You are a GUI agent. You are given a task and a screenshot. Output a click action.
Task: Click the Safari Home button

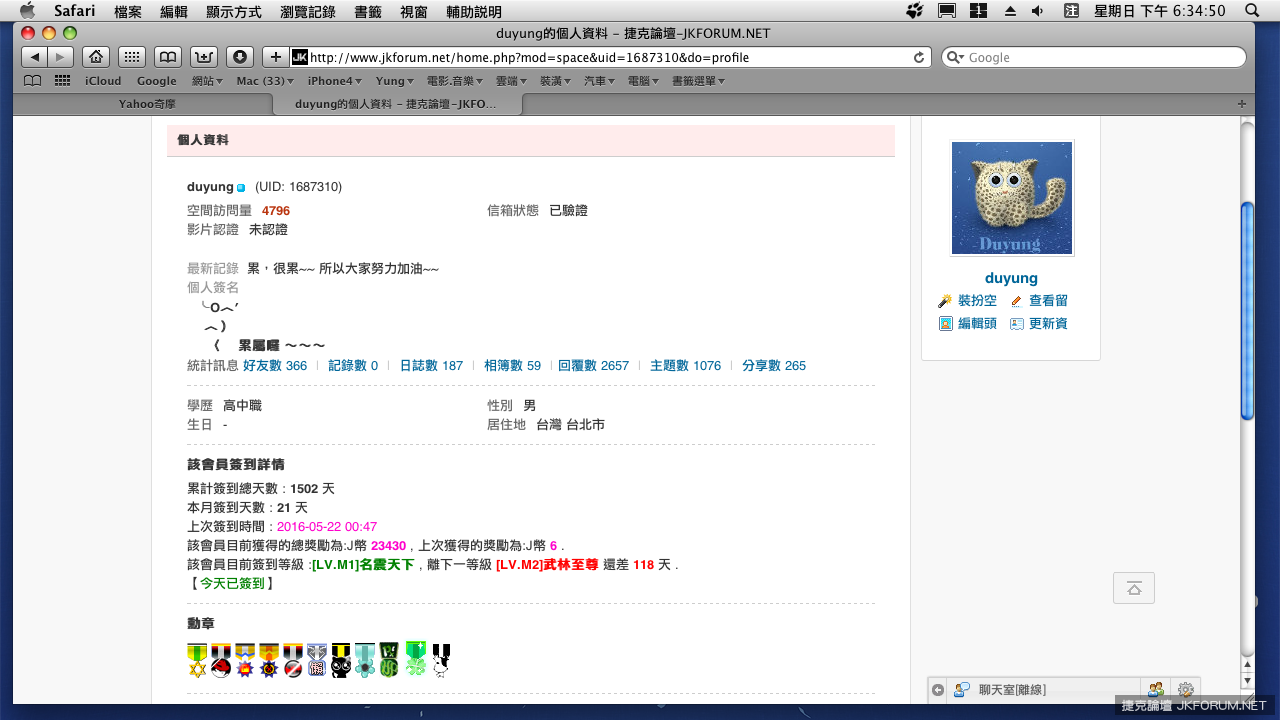pyautogui.click(x=96, y=57)
